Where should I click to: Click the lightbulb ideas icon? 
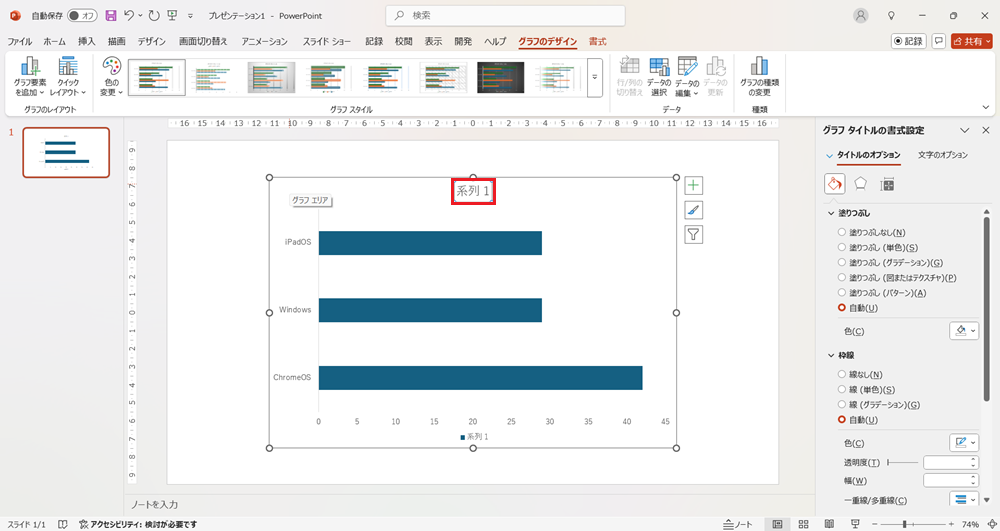(892, 15)
